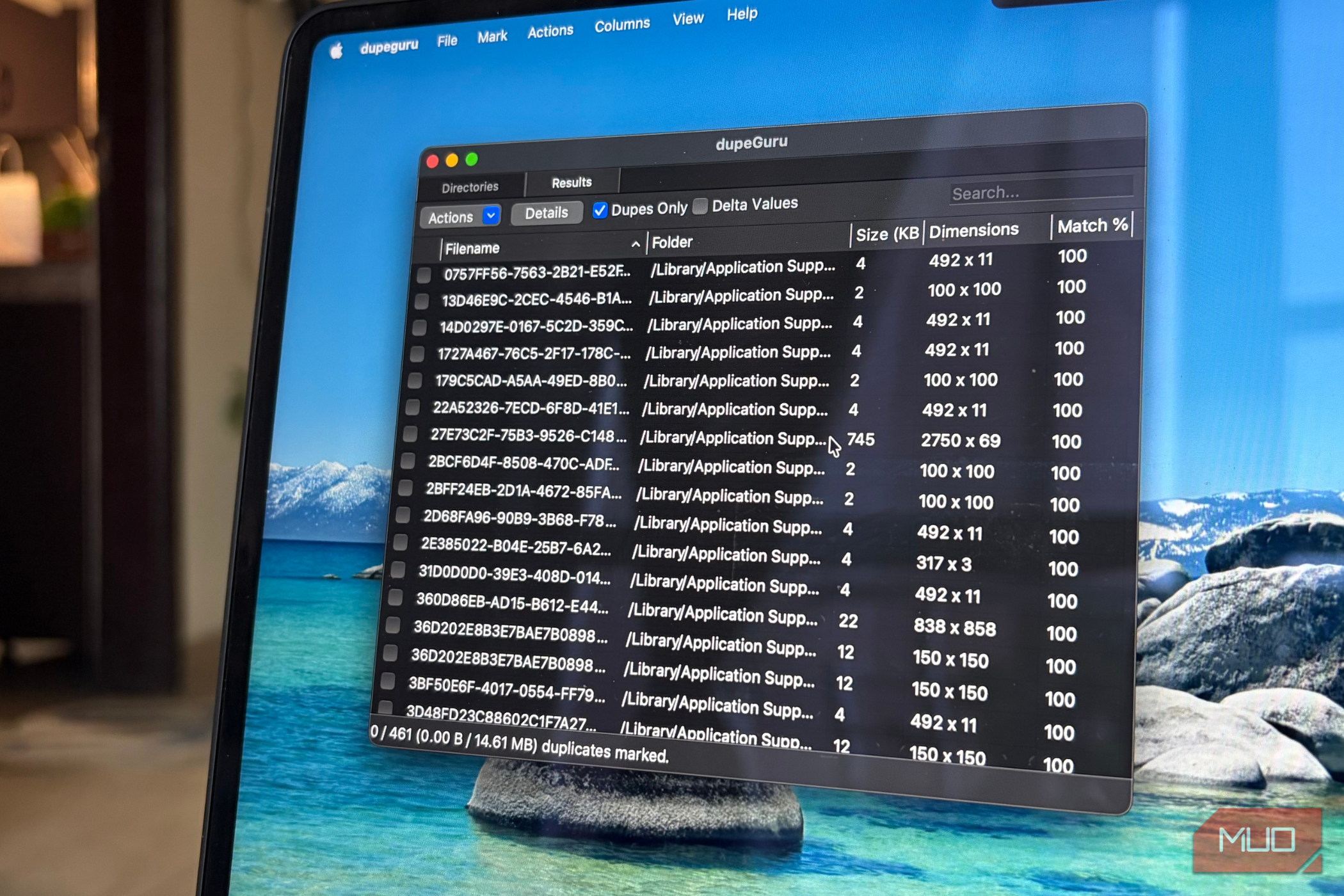Image resolution: width=1344 pixels, height=896 pixels.
Task: Toggle the Filename column sort arrow
Action: [x=635, y=244]
